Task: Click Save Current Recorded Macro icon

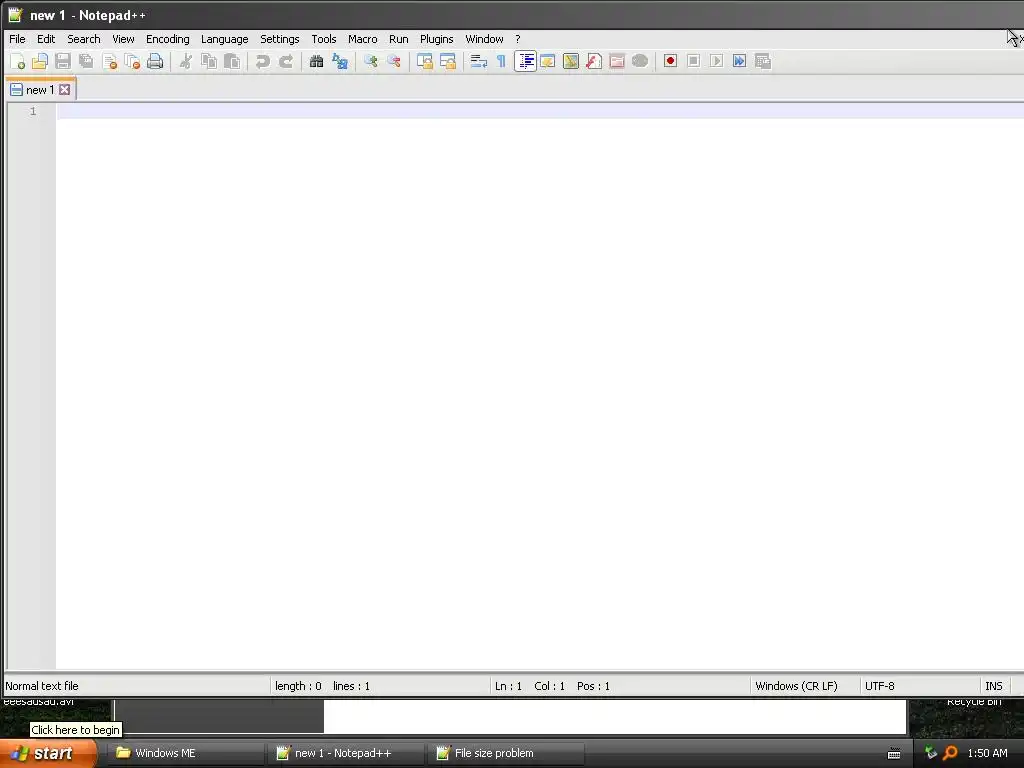Action: [763, 61]
